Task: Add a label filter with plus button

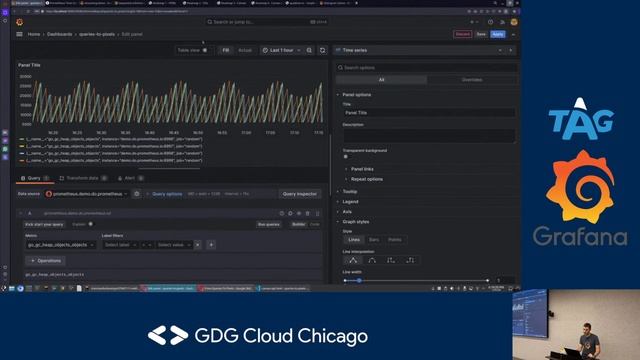Action: [x=211, y=245]
